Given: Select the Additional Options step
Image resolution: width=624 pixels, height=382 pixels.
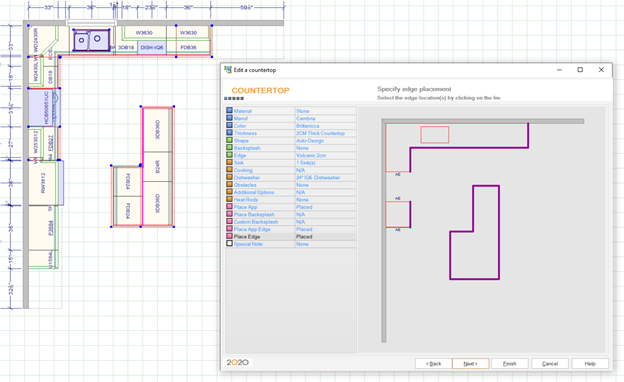Looking at the screenshot, I should 254,192.
